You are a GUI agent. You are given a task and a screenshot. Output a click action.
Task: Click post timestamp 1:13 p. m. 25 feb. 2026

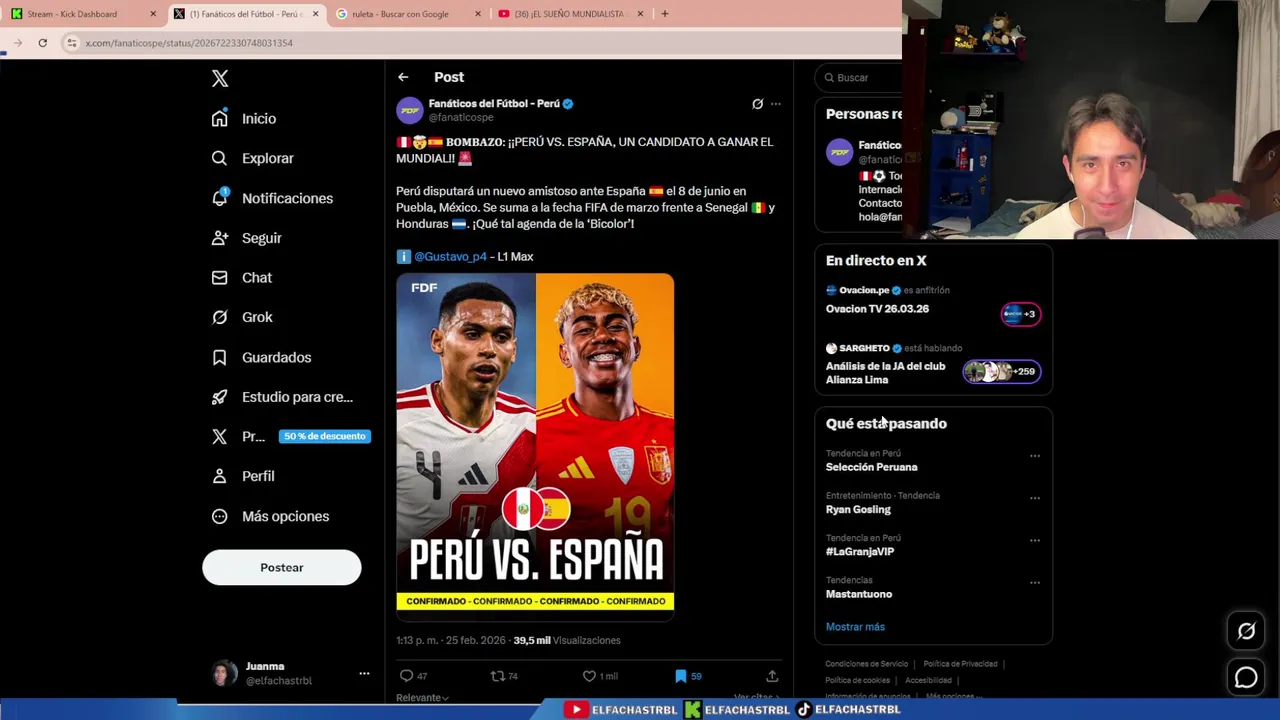[x=451, y=640]
